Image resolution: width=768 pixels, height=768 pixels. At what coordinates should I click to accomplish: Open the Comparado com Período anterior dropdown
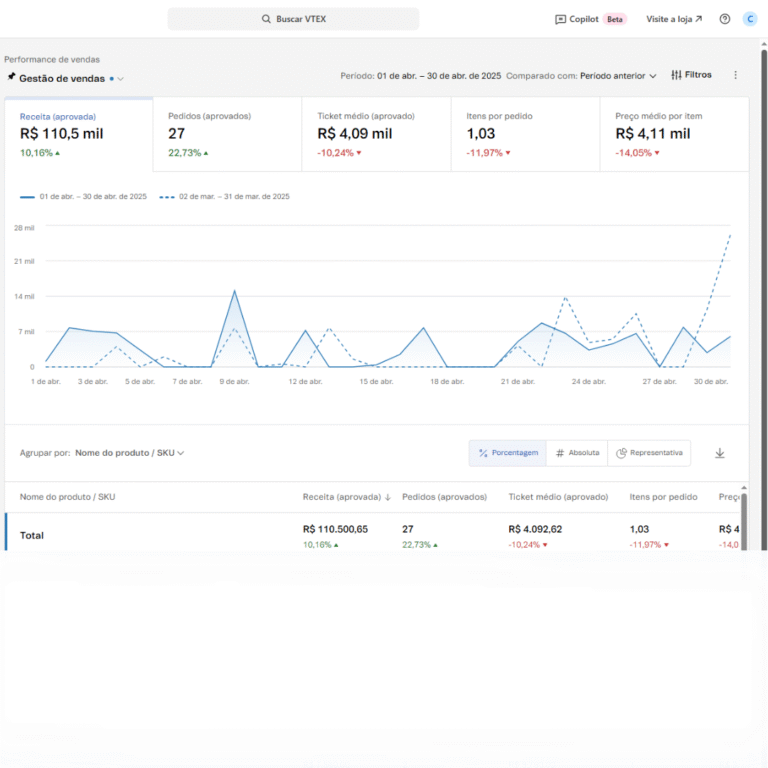618,75
